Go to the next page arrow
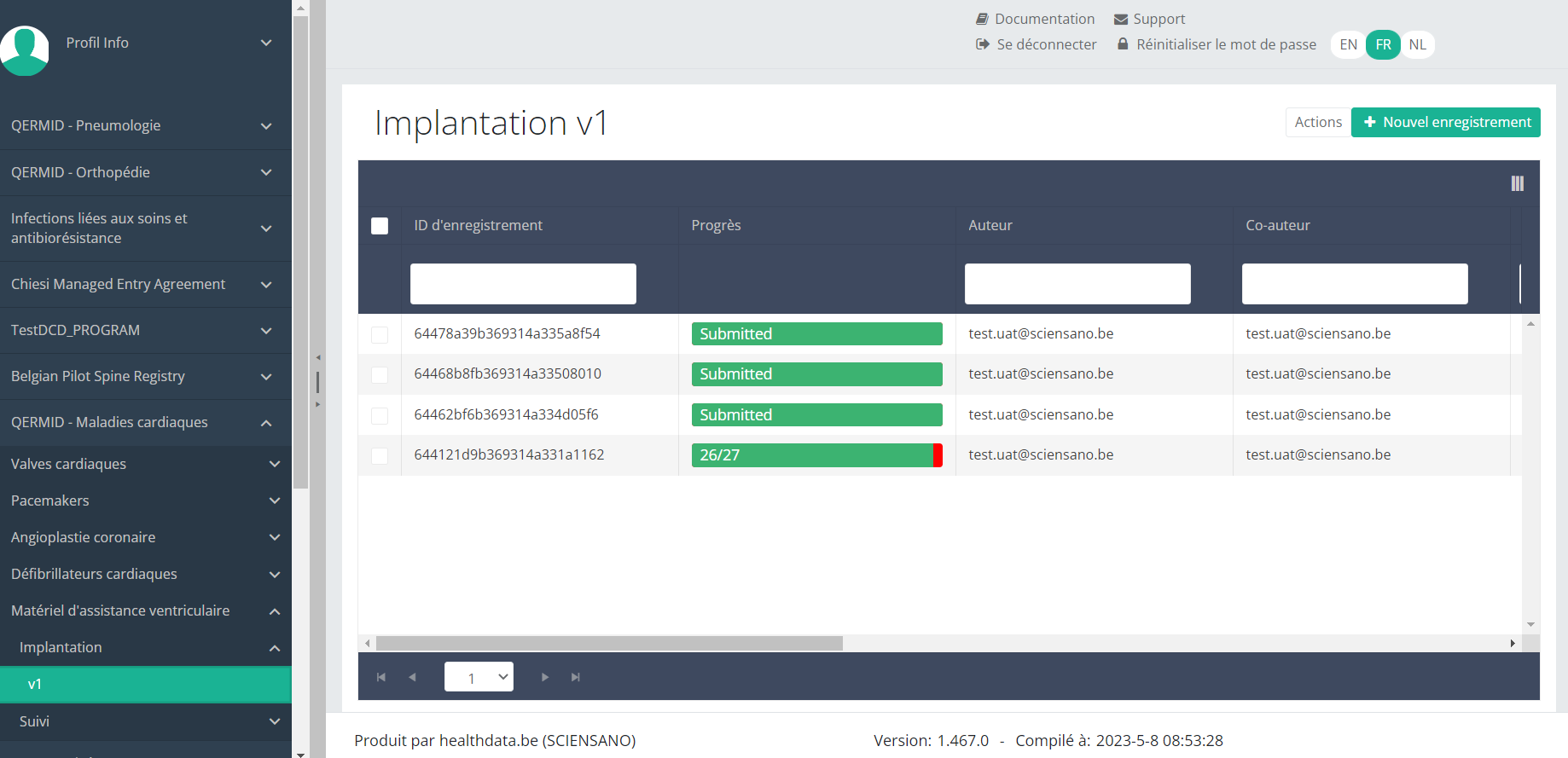The height and width of the screenshot is (758, 1568). [x=545, y=677]
